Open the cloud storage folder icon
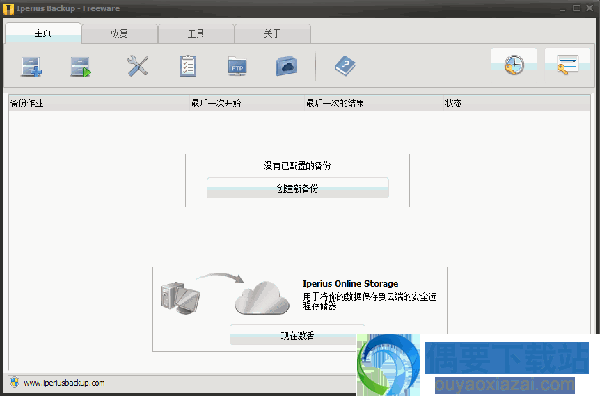 pyautogui.click(x=287, y=66)
